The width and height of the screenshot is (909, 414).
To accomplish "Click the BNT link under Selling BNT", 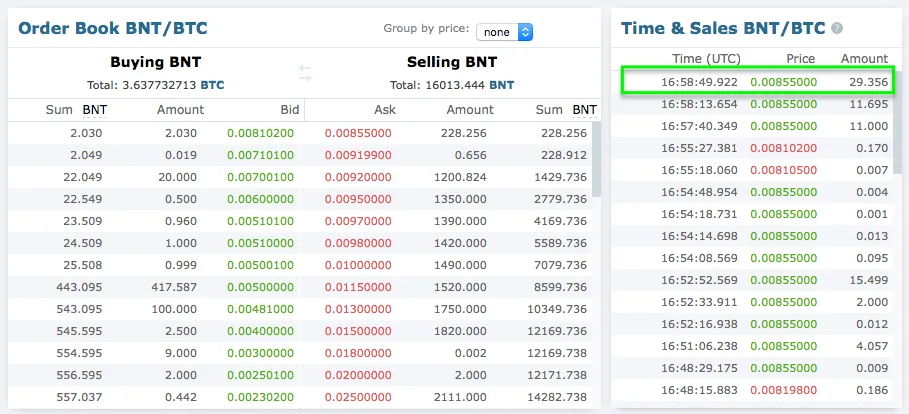I will point(501,85).
